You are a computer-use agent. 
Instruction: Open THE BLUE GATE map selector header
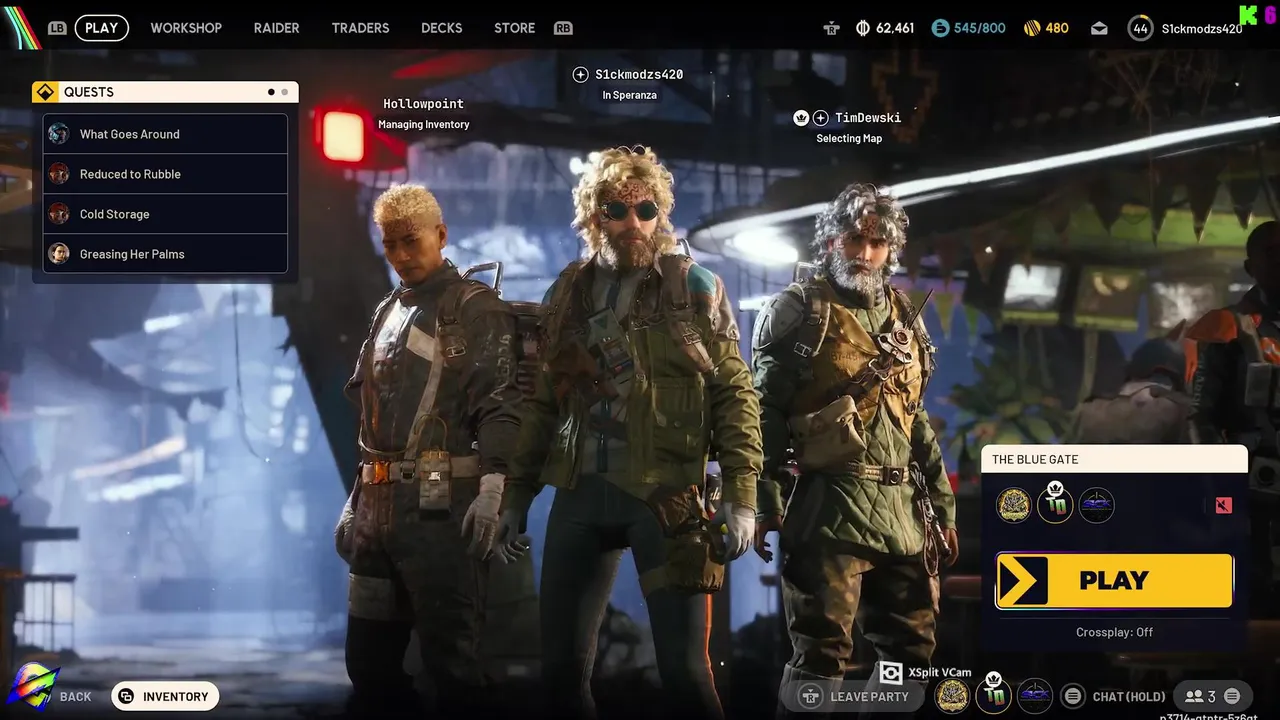1114,459
